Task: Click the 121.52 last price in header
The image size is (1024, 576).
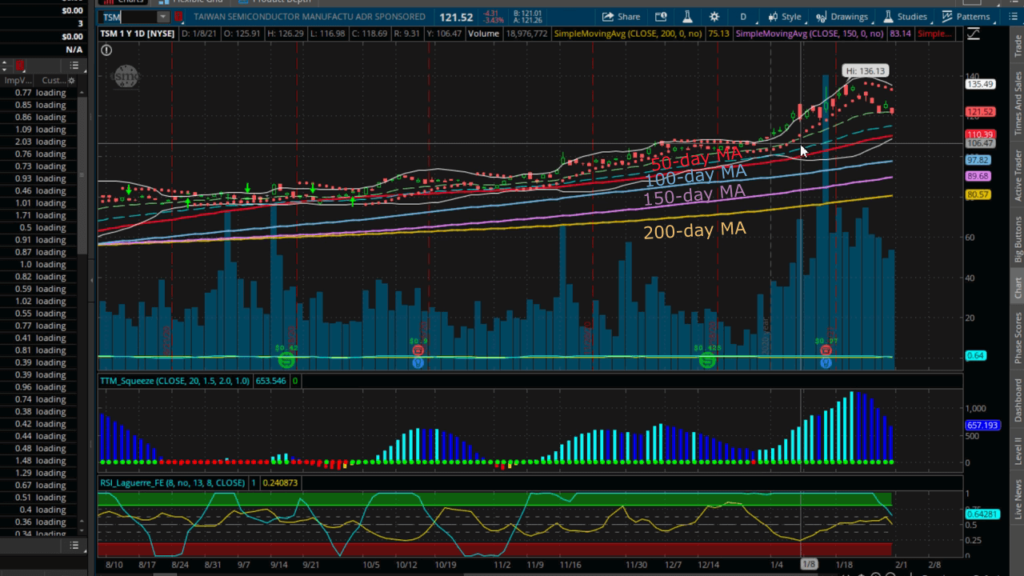Action: click(456, 18)
